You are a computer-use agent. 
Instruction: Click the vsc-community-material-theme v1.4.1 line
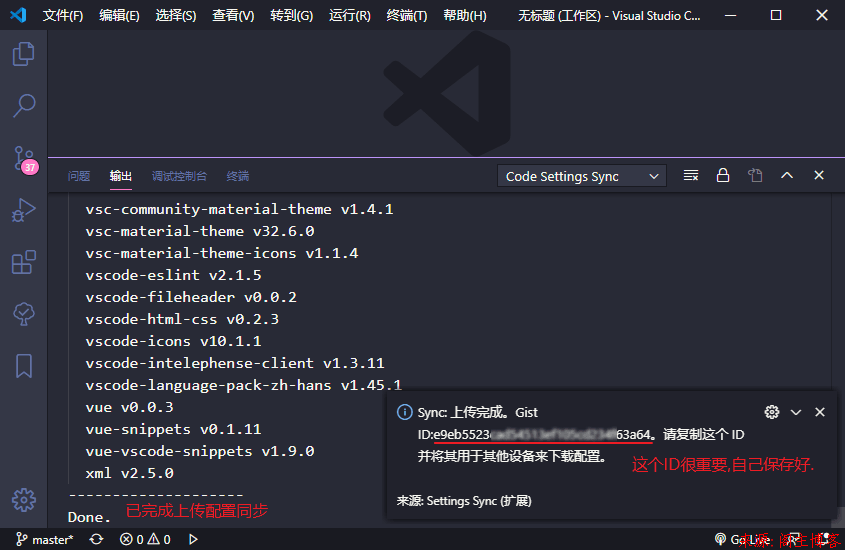point(239,209)
